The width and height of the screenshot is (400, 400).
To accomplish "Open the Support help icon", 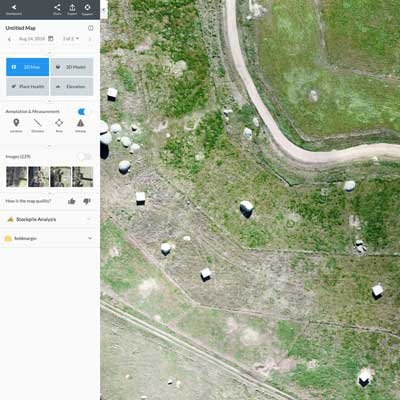I will click(x=87, y=9).
